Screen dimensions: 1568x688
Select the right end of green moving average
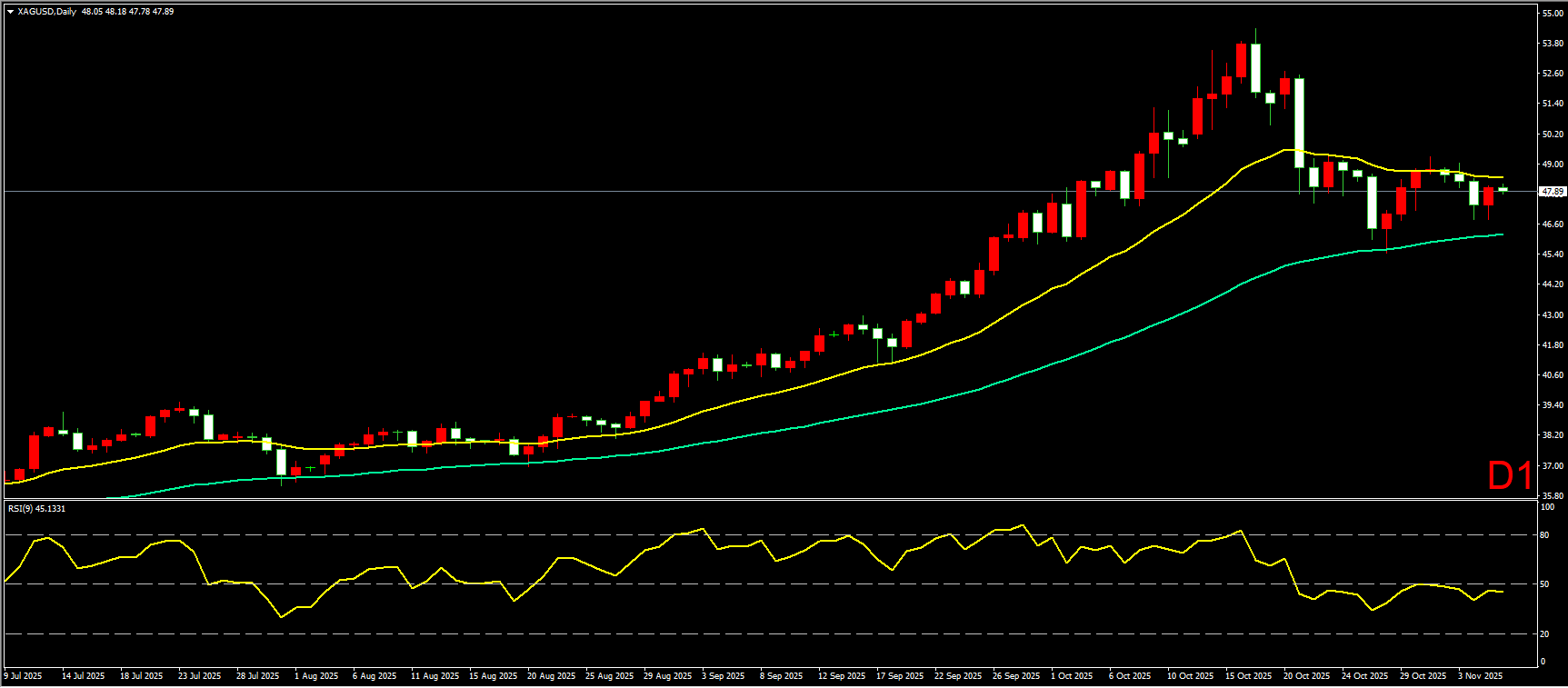tap(1502, 234)
